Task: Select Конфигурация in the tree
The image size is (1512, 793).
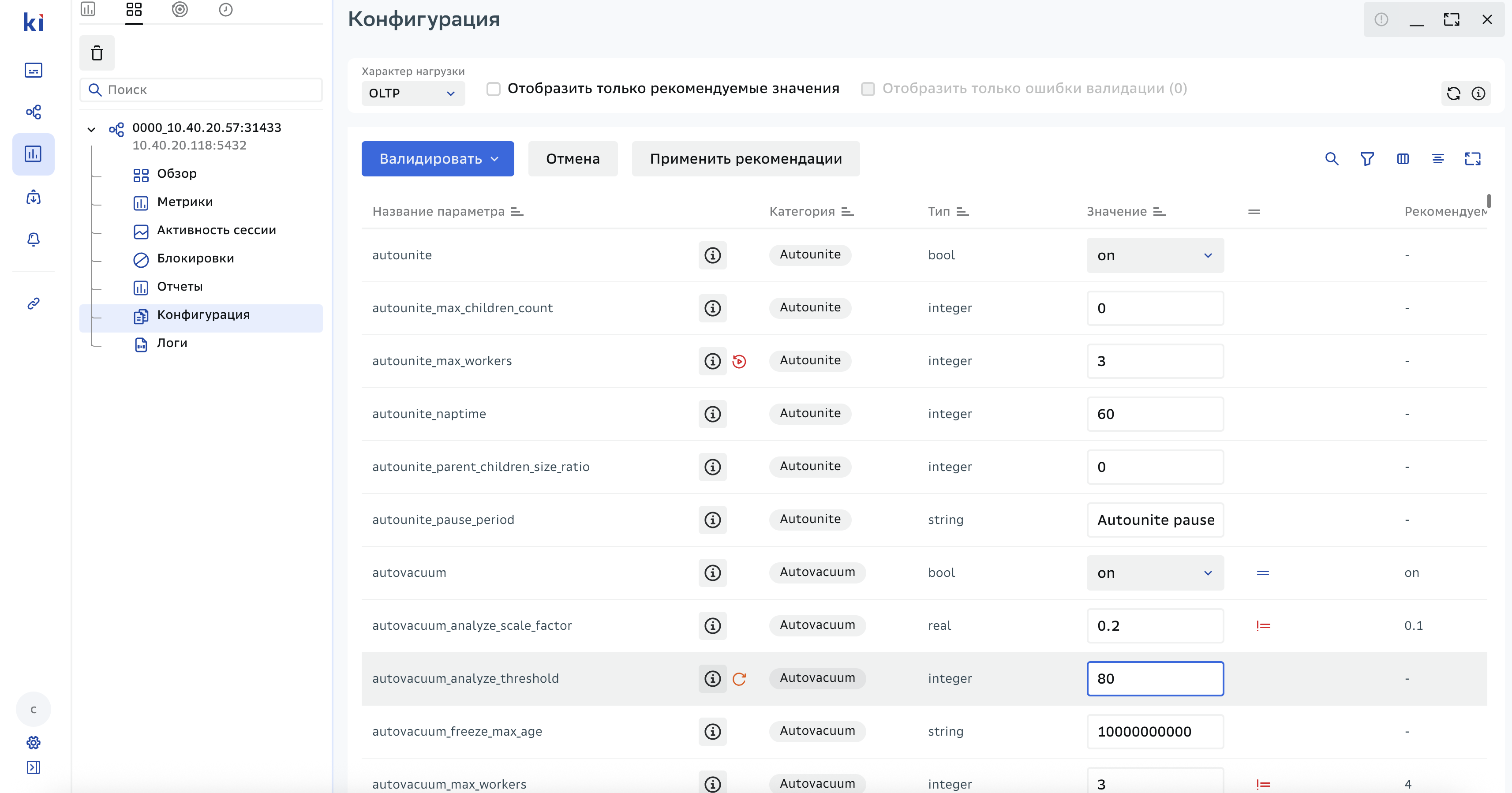Action: (201, 318)
